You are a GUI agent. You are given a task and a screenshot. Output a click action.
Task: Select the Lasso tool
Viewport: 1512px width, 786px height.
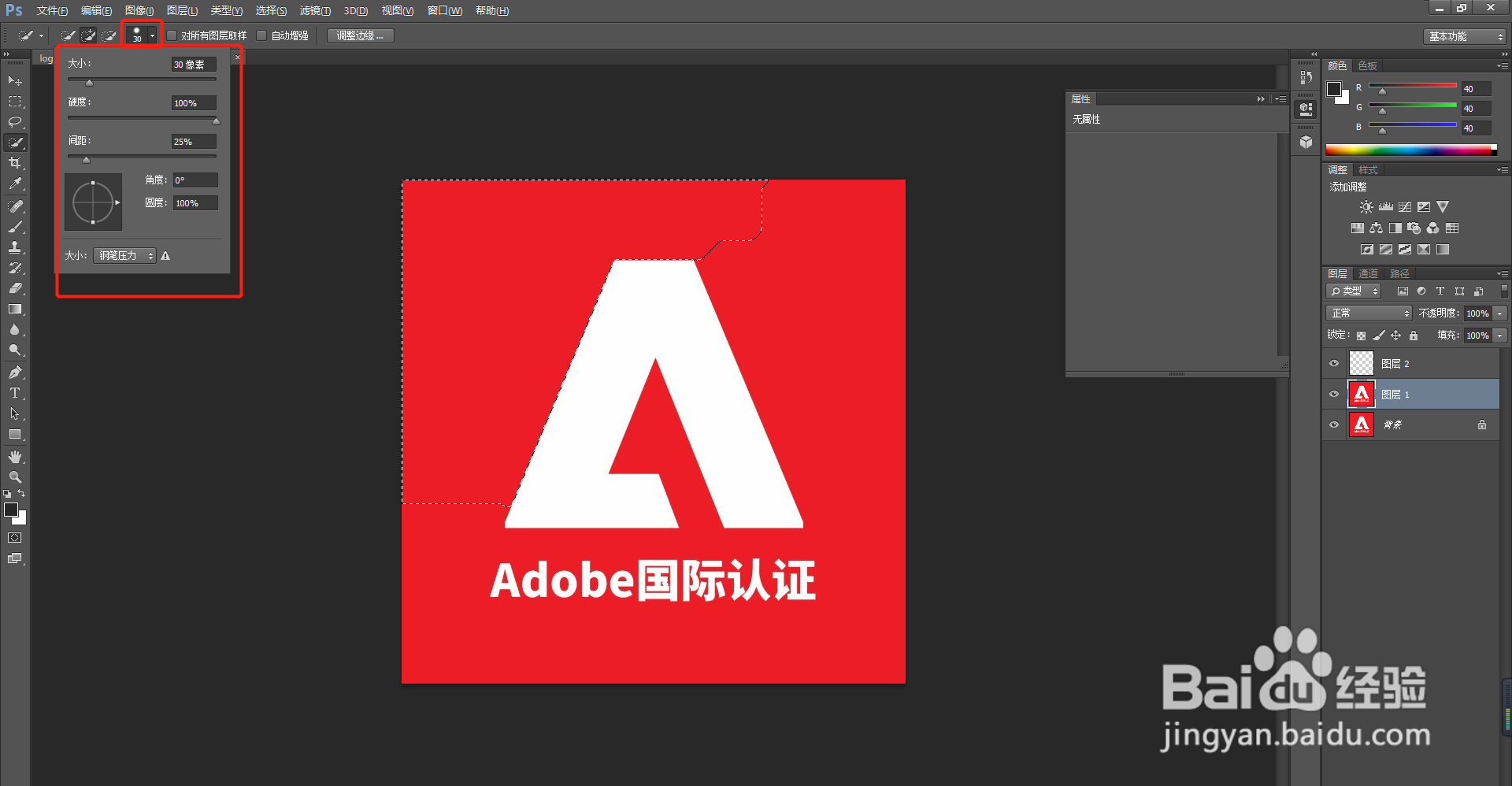tap(15, 122)
